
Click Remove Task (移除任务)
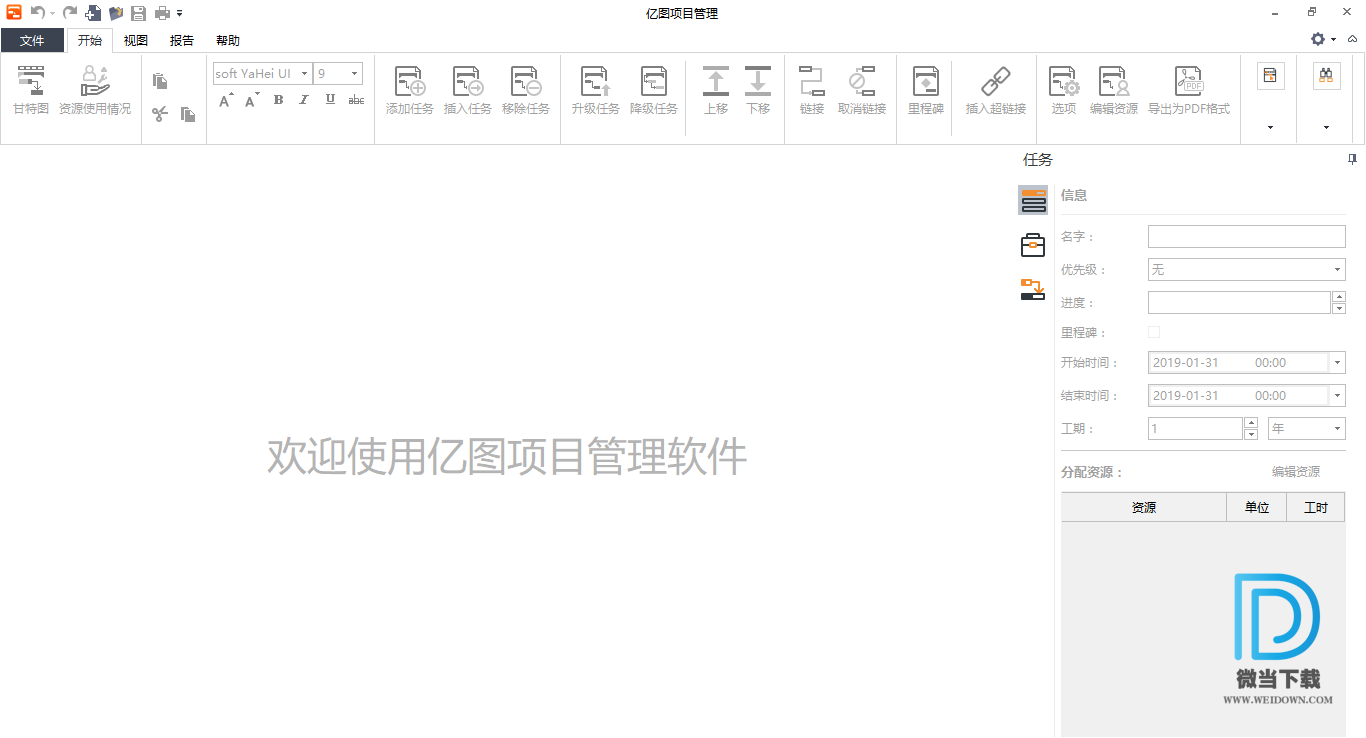pos(526,90)
